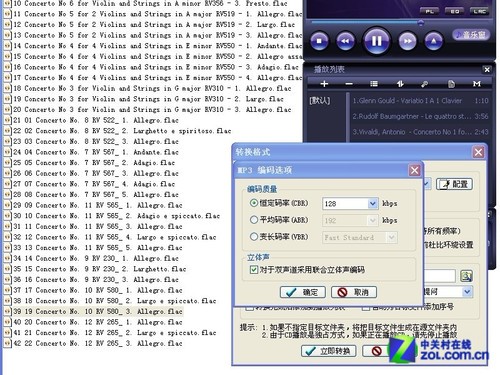Select highlighted 39 19 Concerto No. 10 Allegro.flac
Viewport: 500px width, 375px height.
click(x=98, y=312)
